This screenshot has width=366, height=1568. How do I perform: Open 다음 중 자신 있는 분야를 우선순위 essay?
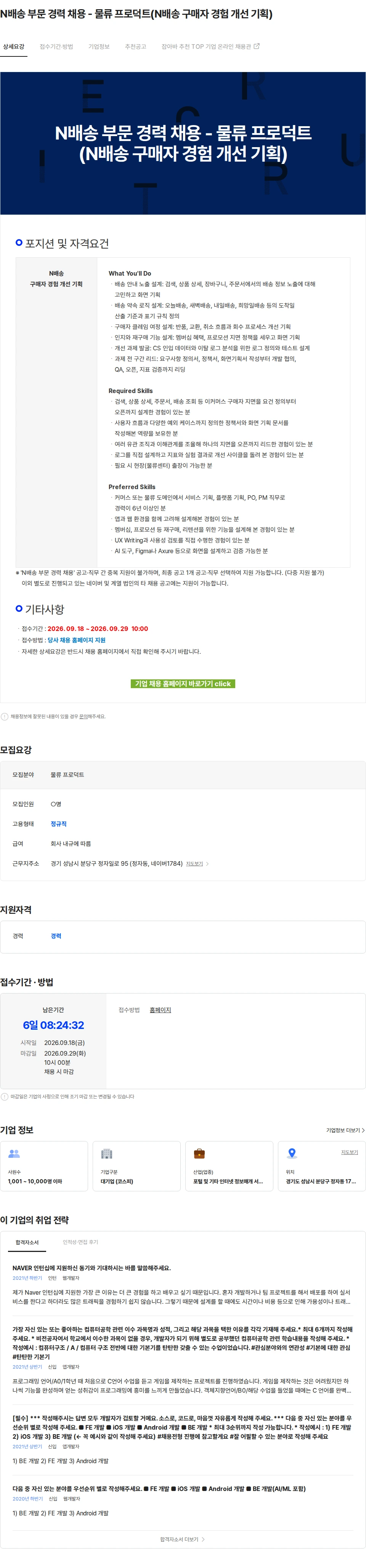coord(159,1489)
